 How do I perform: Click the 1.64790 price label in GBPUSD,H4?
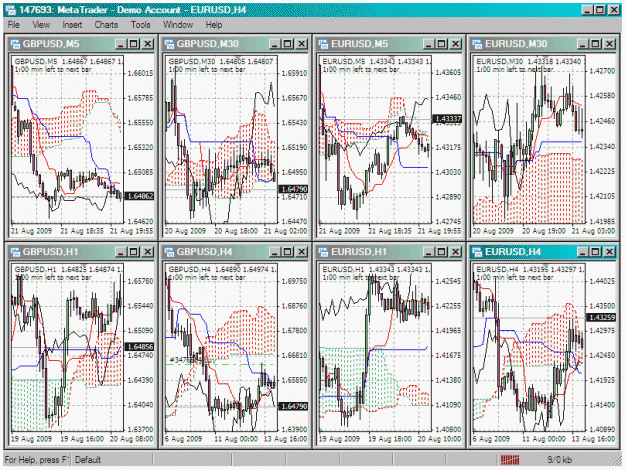[293, 406]
